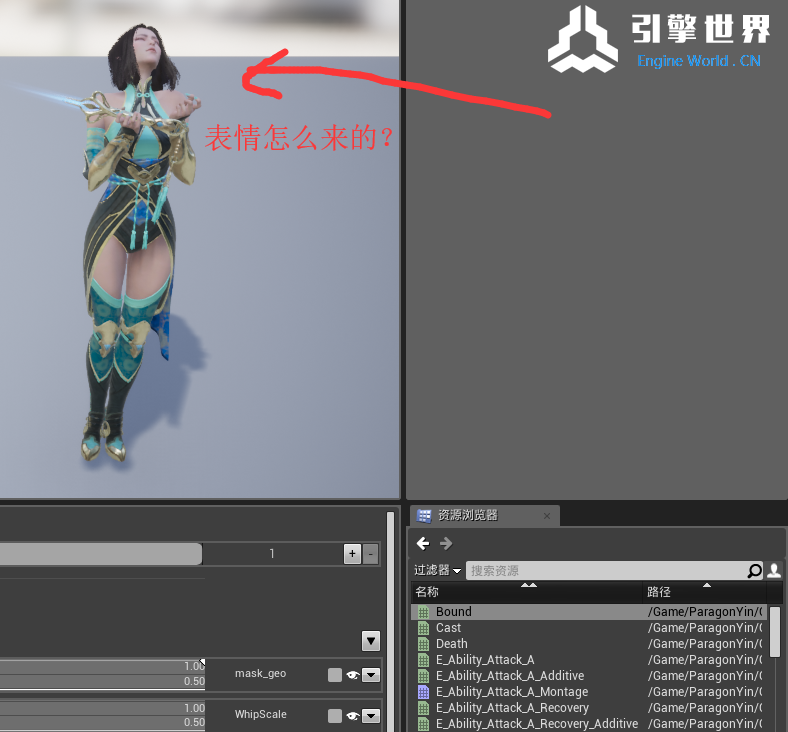Toggle mask_geo curve visibility eye
Screen dimensions: 788x732
coord(352,675)
